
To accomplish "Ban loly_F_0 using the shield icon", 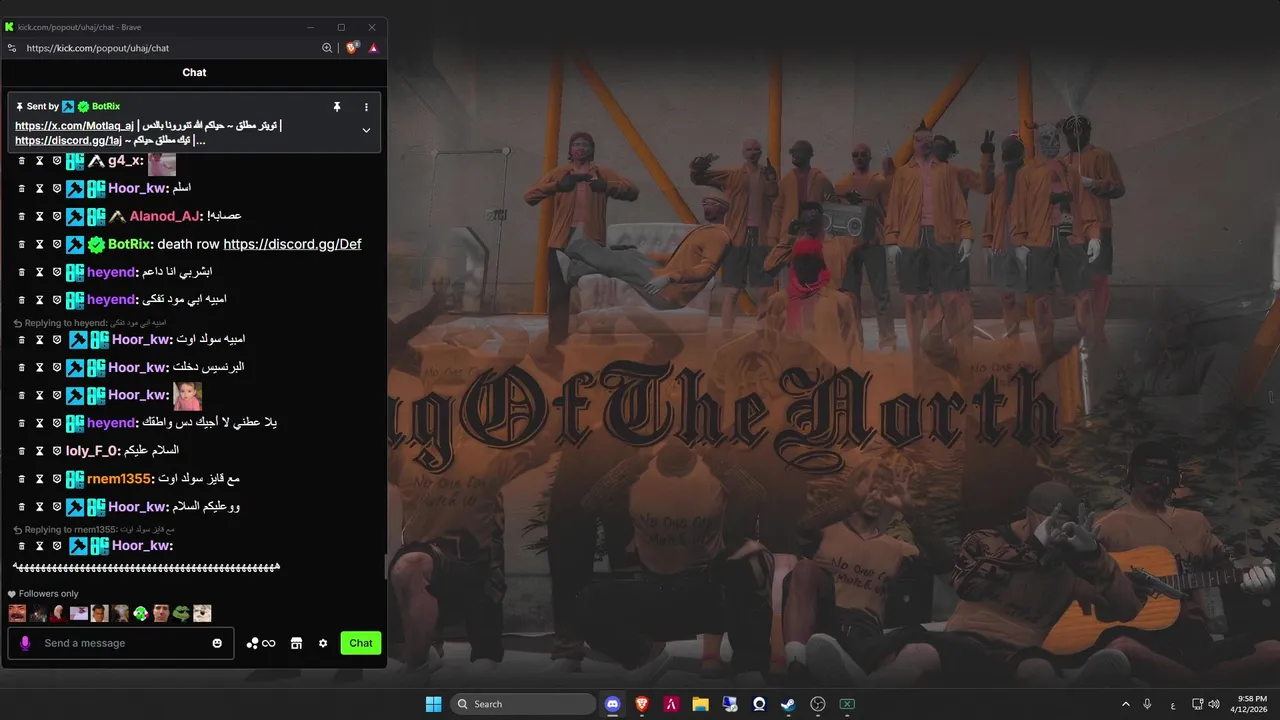I will [x=57, y=451].
